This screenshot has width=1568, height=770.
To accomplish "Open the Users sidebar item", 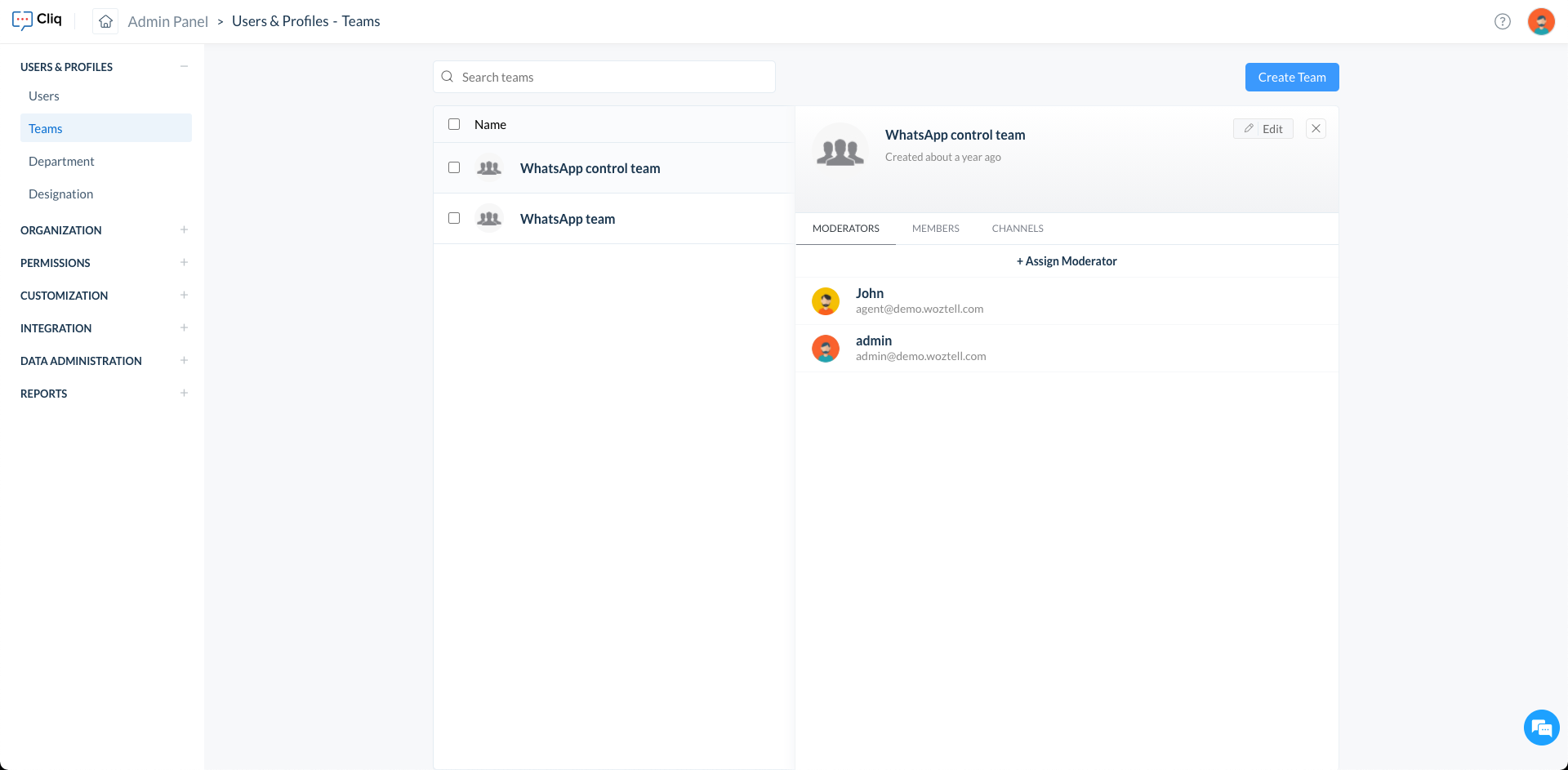I will pos(106,96).
